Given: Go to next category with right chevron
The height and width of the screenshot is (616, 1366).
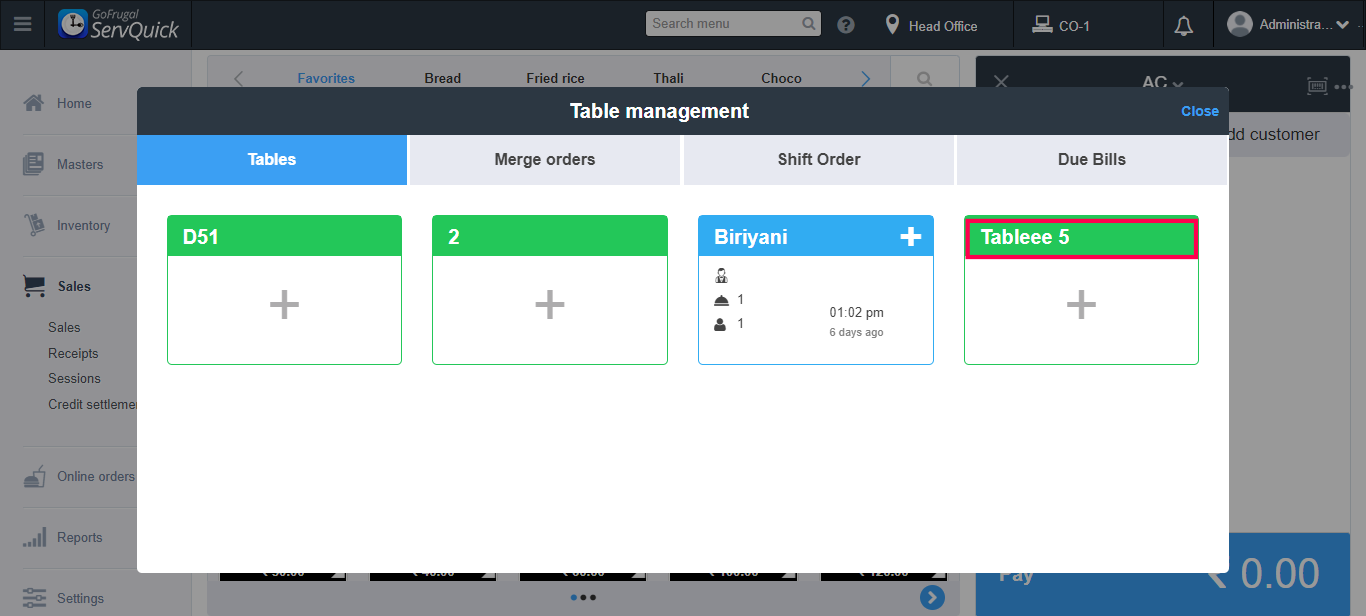Looking at the screenshot, I should [x=866, y=78].
